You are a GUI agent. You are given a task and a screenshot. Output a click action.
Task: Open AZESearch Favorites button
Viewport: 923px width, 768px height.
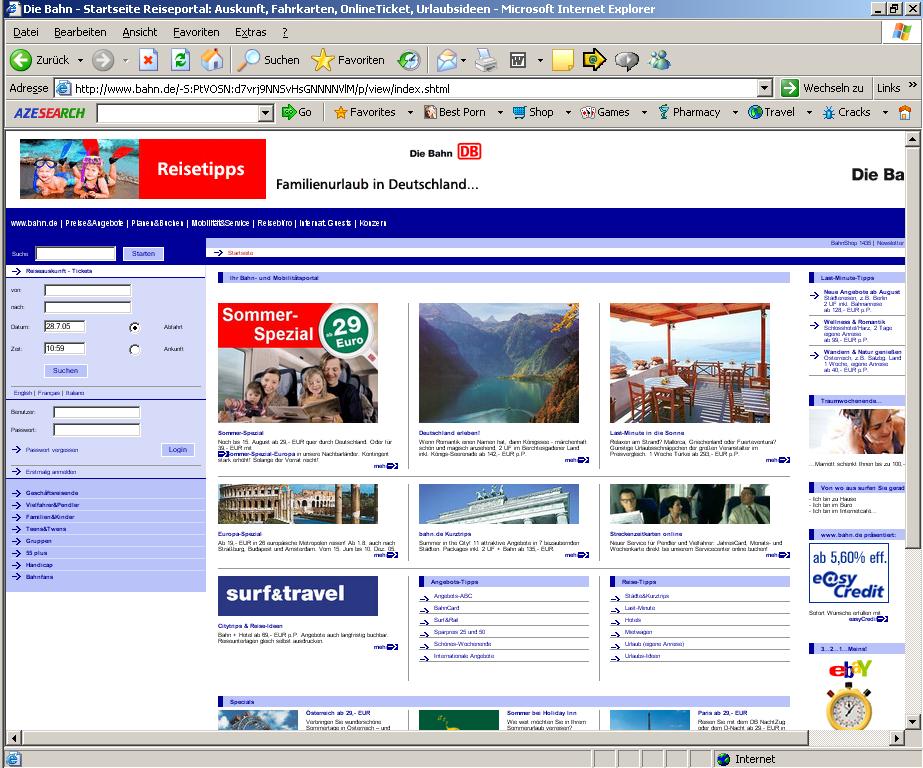(366, 112)
